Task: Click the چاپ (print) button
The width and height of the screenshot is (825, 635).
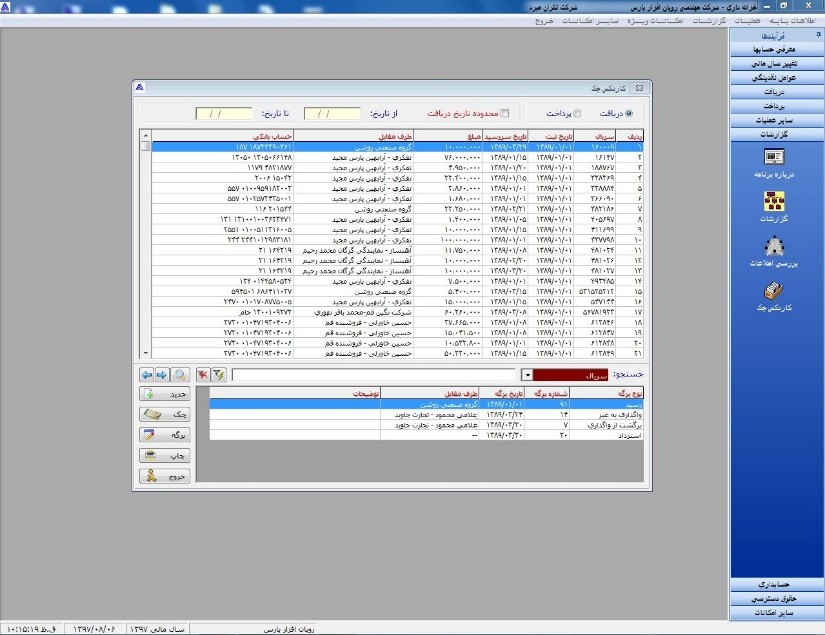Action: [165, 456]
